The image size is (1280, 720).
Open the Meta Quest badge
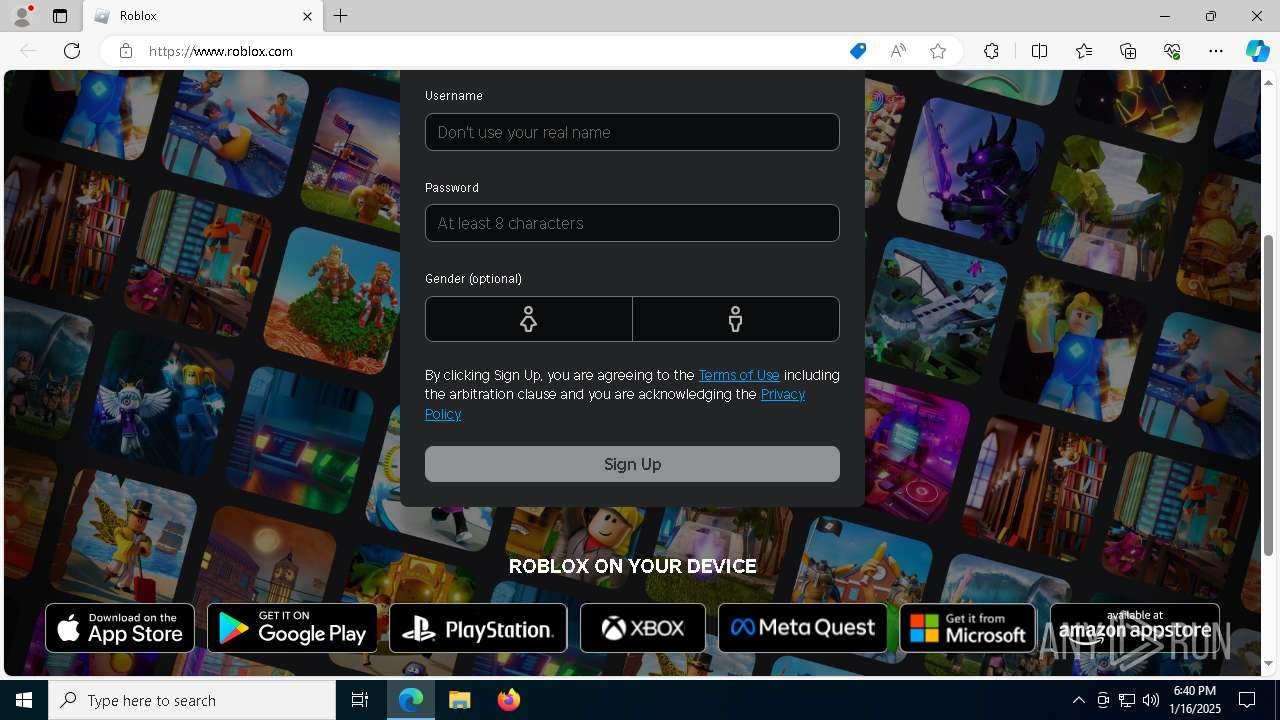803,628
